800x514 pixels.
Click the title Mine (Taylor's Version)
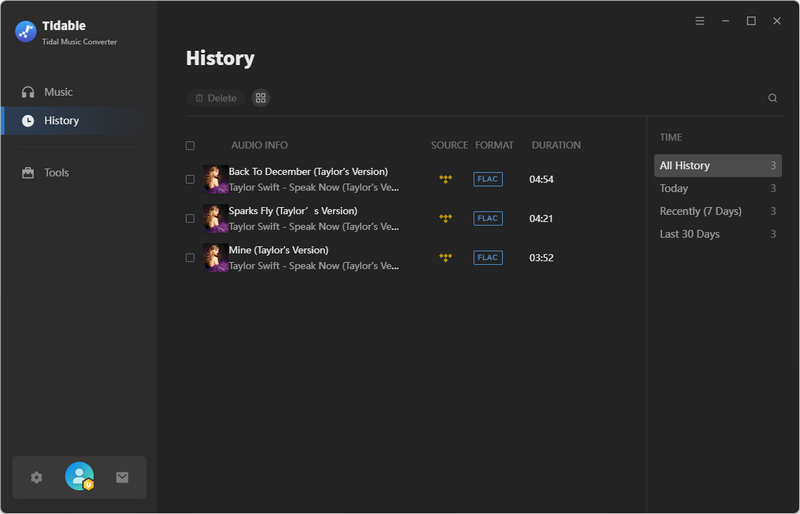point(279,250)
